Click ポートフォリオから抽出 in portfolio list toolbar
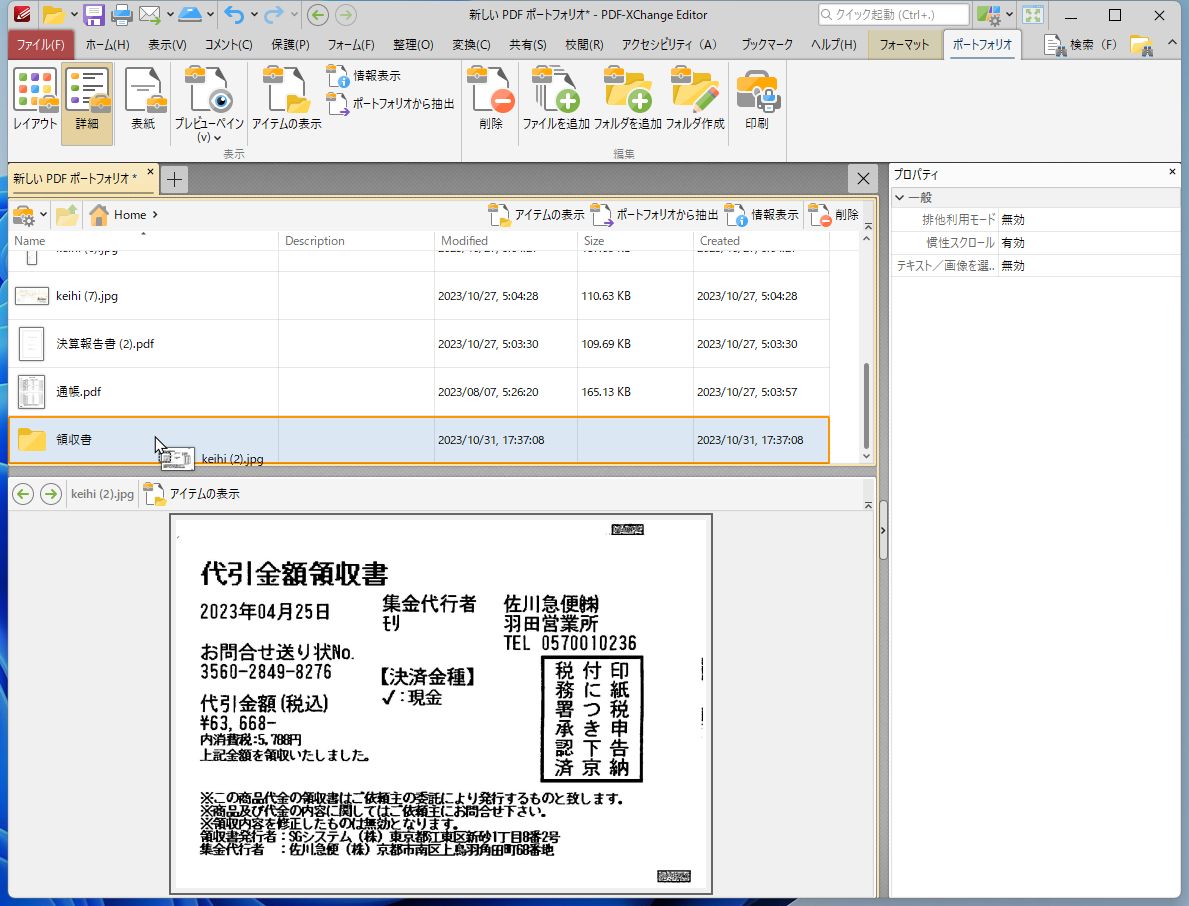The height and width of the screenshot is (906, 1189). coord(654,215)
